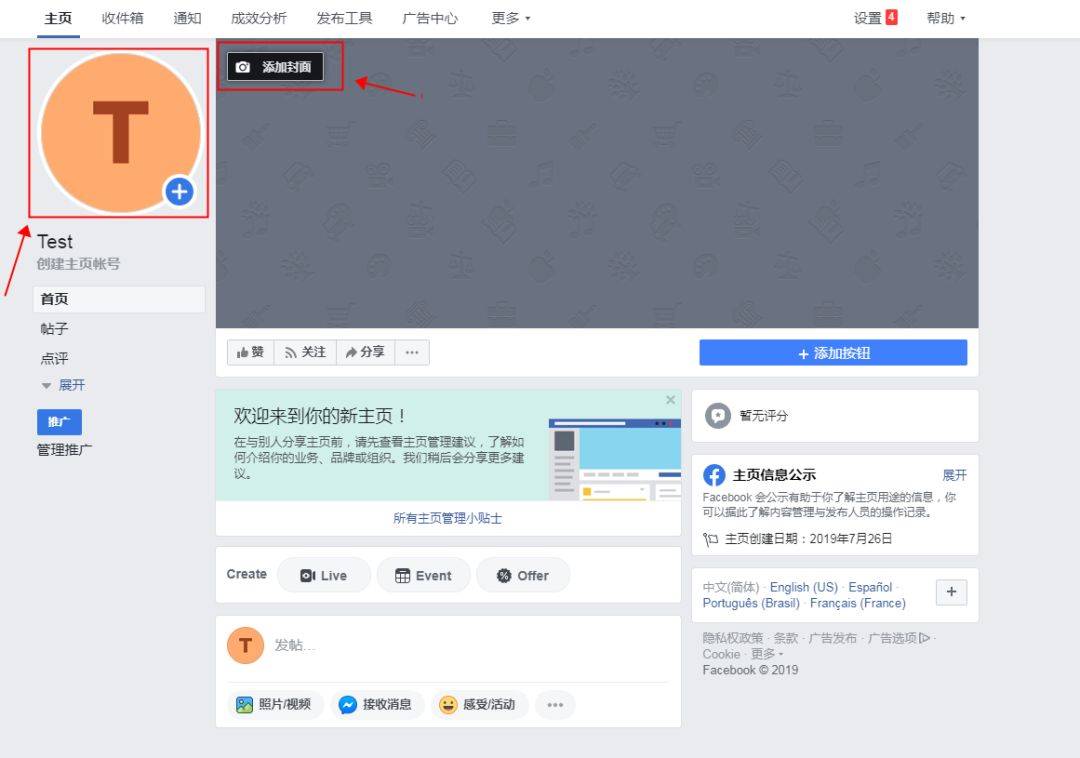Image resolution: width=1080 pixels, height=758 pixels.
Task: Click the blue plus on profile picture
Action: [x=179, y=191]
